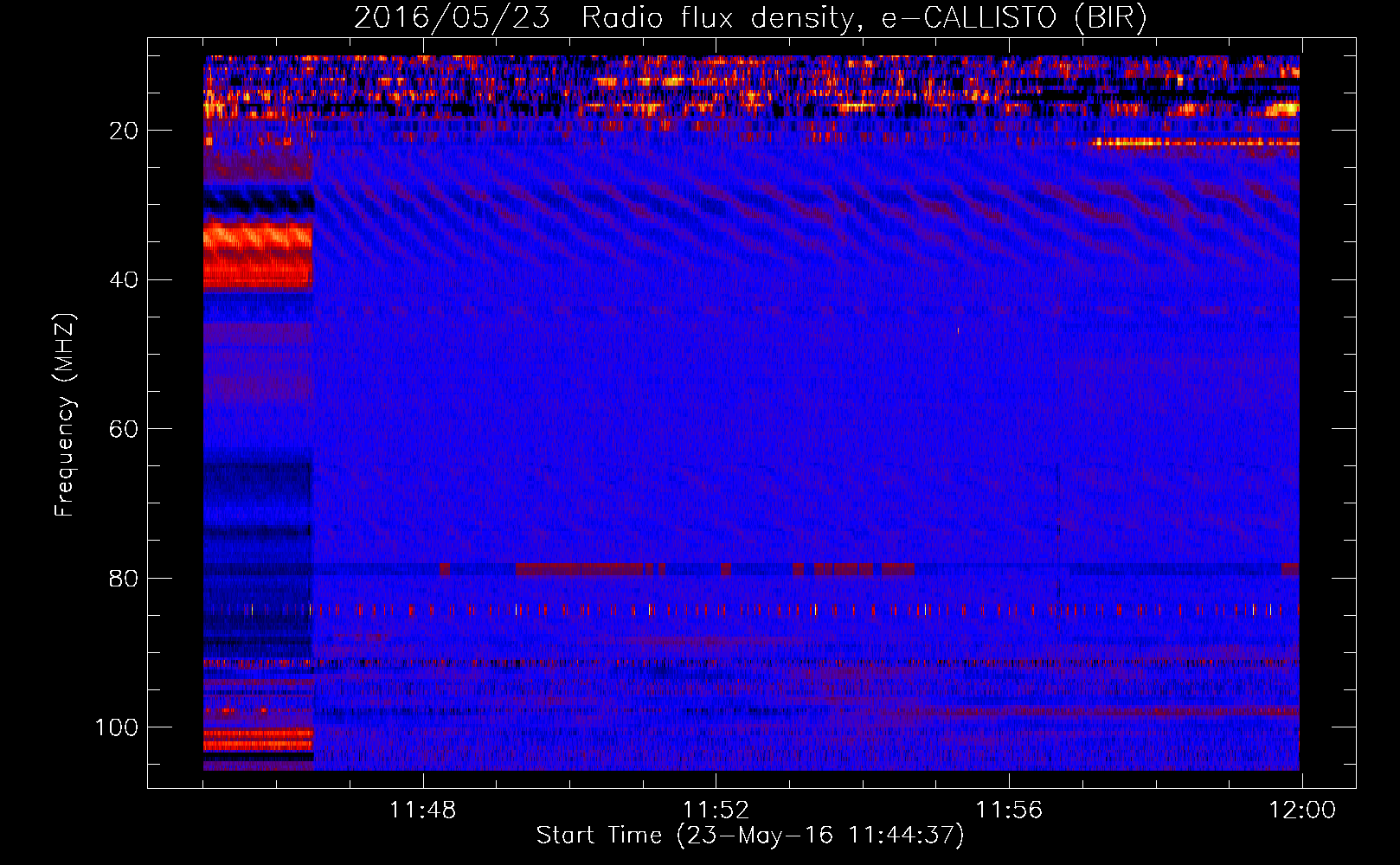Click the 100 MHz frequency tick label
The height and width of the screenshot is (865, 1400).
tap(117, 727)
